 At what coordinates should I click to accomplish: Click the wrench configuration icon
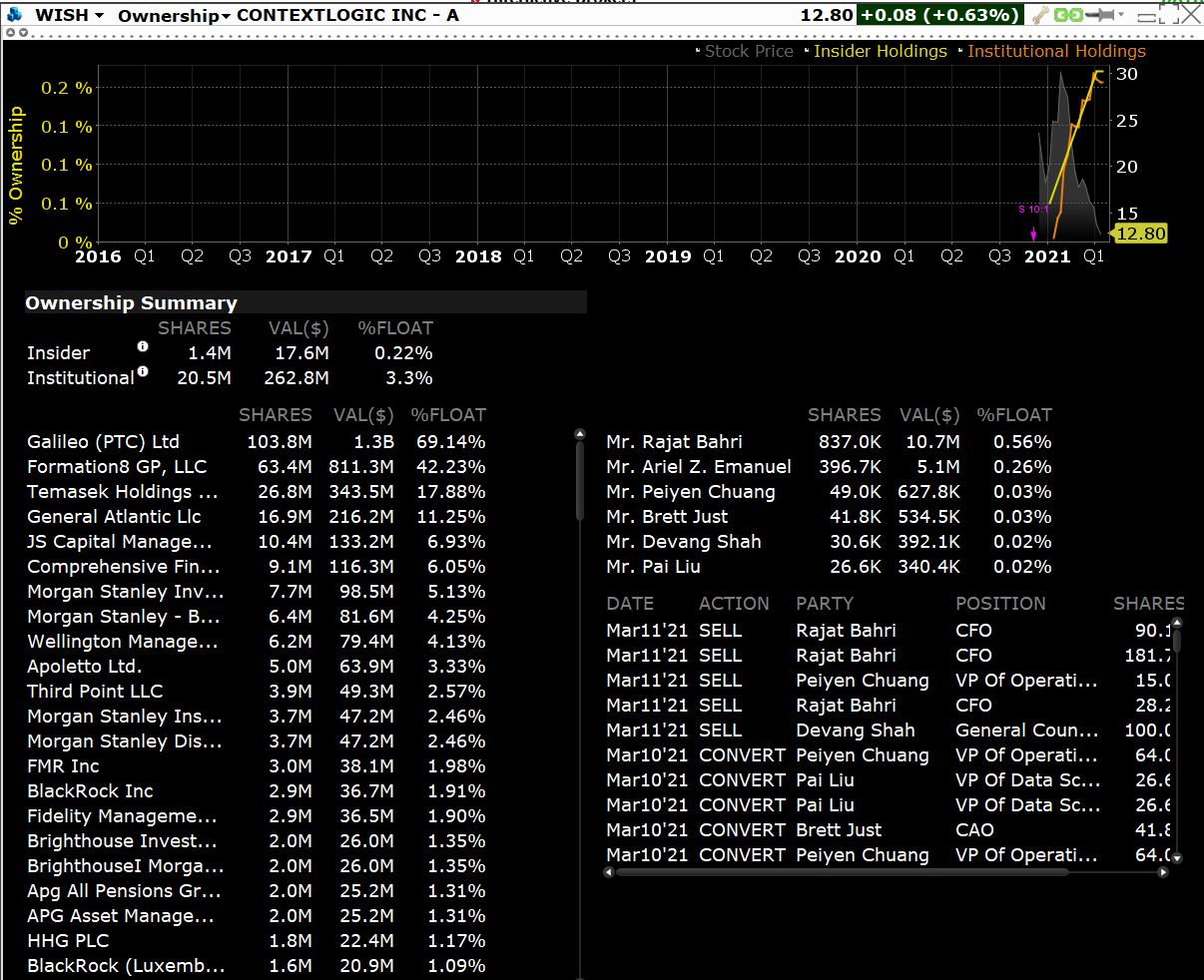(x=1040, y=15)
